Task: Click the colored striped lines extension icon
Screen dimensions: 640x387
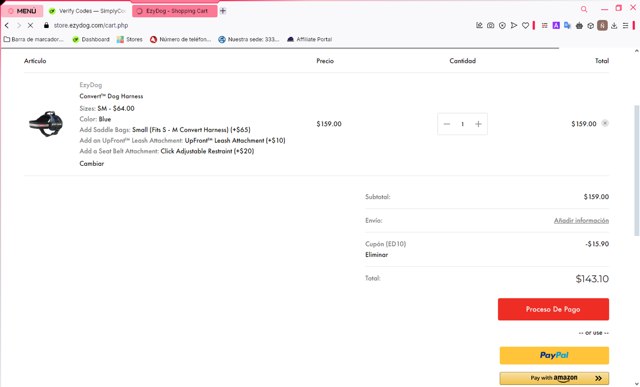Action: coord(544,25)
